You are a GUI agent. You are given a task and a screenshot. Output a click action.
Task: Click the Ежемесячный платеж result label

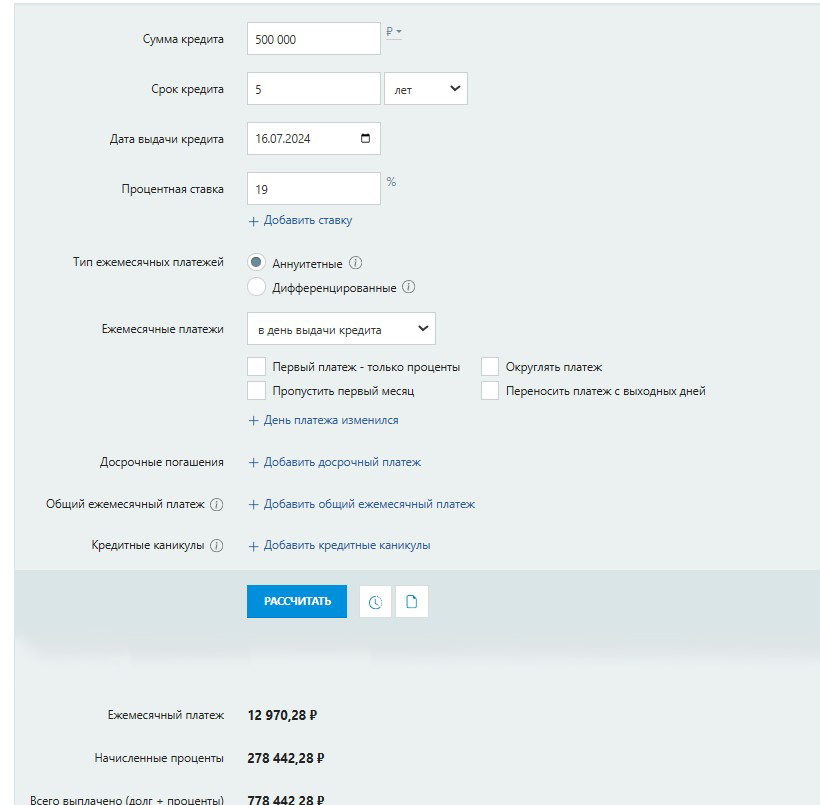pos(166,715)
